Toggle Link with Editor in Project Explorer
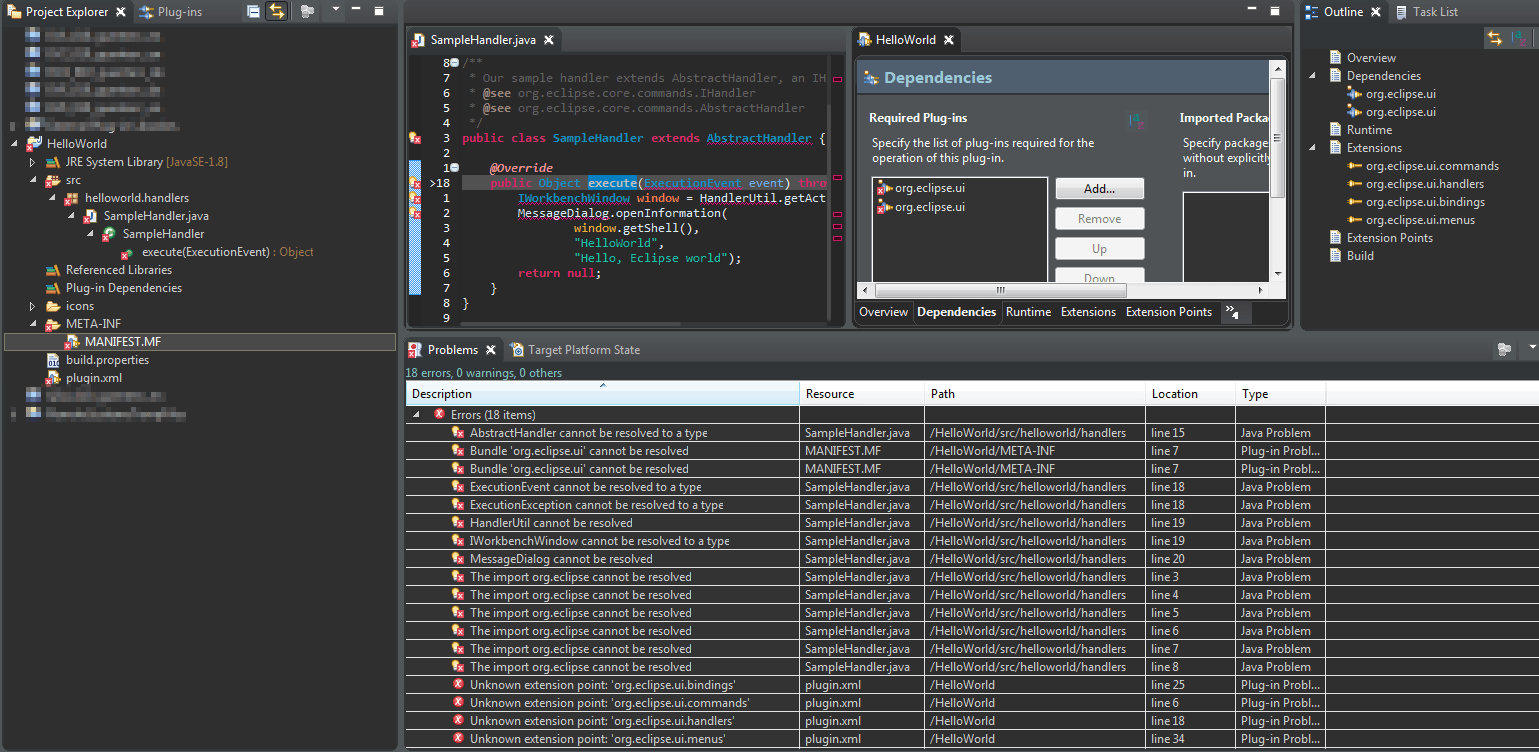This screenshot has width=1539, height=752. pos(276,11)
